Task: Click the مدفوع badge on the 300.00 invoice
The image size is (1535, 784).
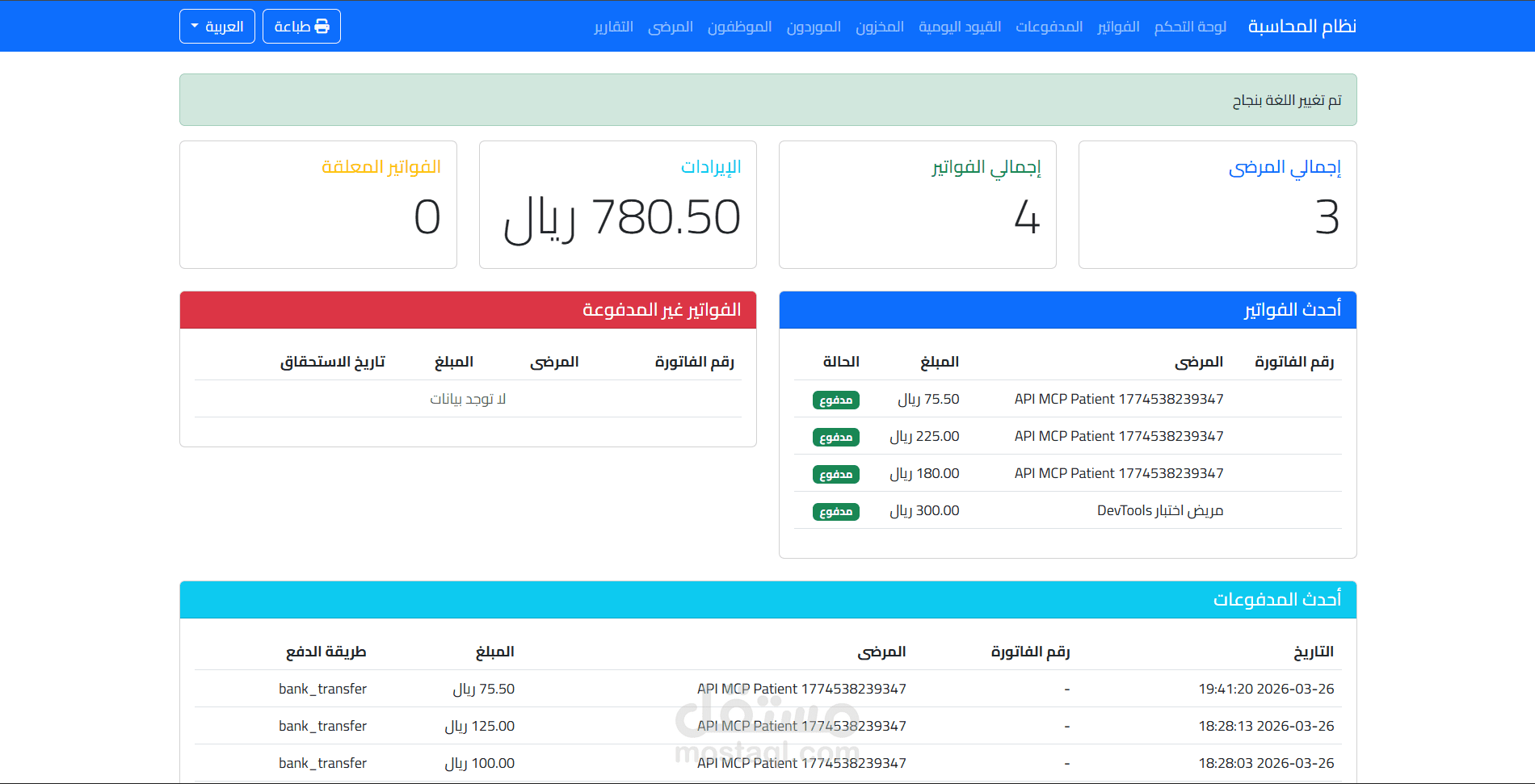Action: (x=835, y=511)
